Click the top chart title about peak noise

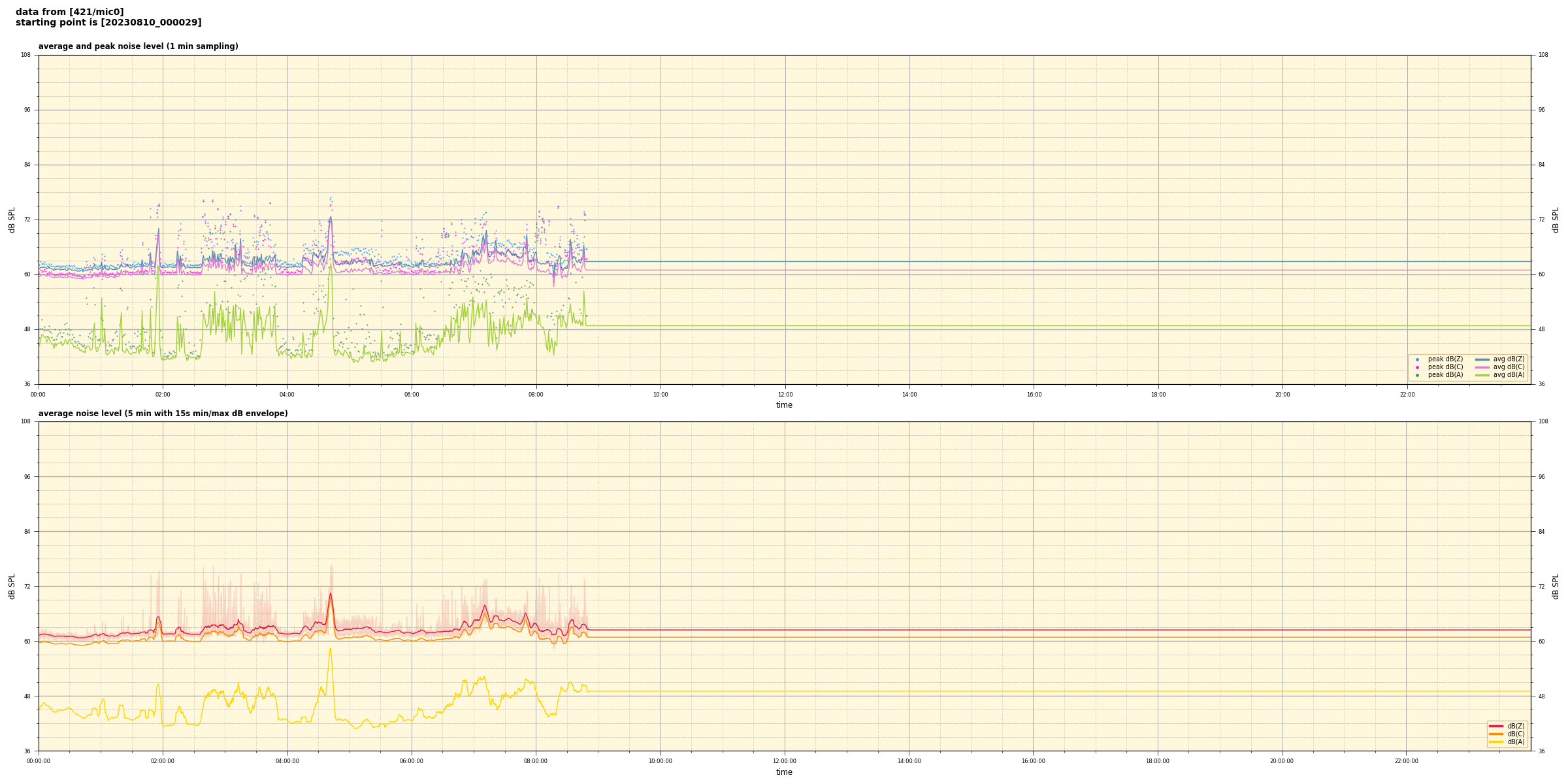coord(138,46)
